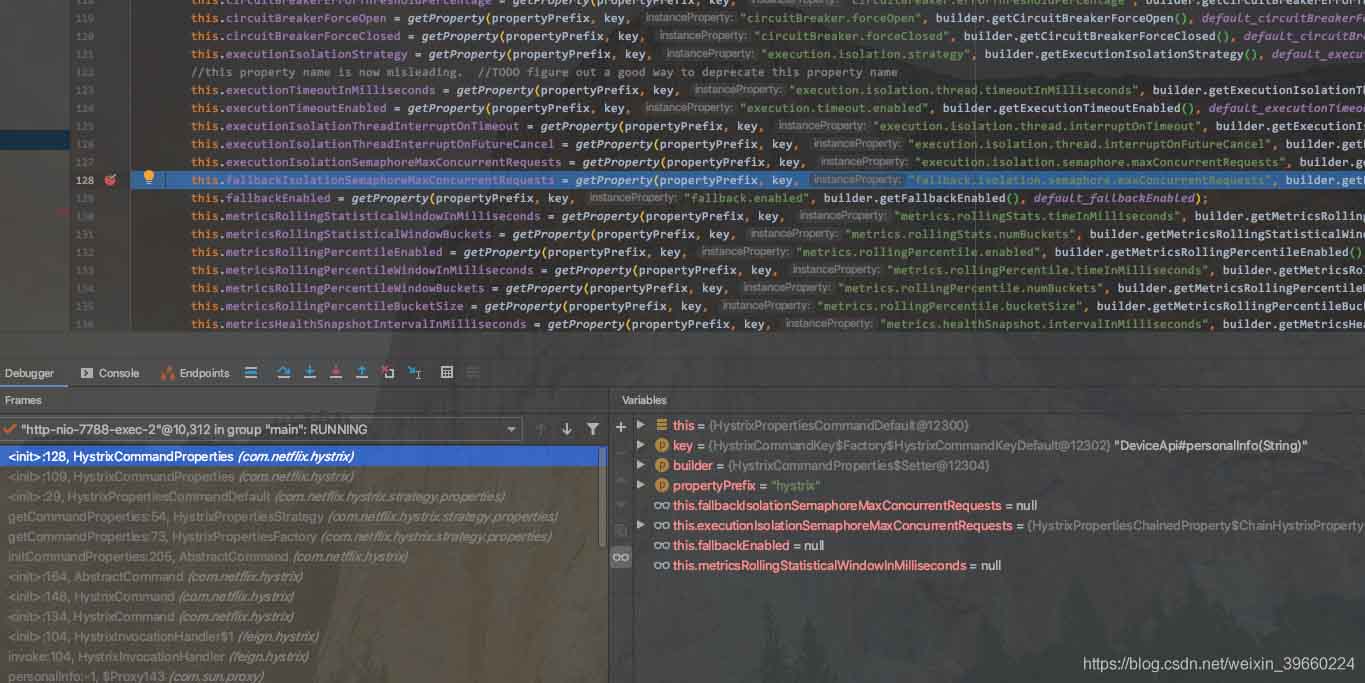Viewport: 1365px width, 683px height.
Task: Select the next frame down arrow
Action: (x=567, y=429)
